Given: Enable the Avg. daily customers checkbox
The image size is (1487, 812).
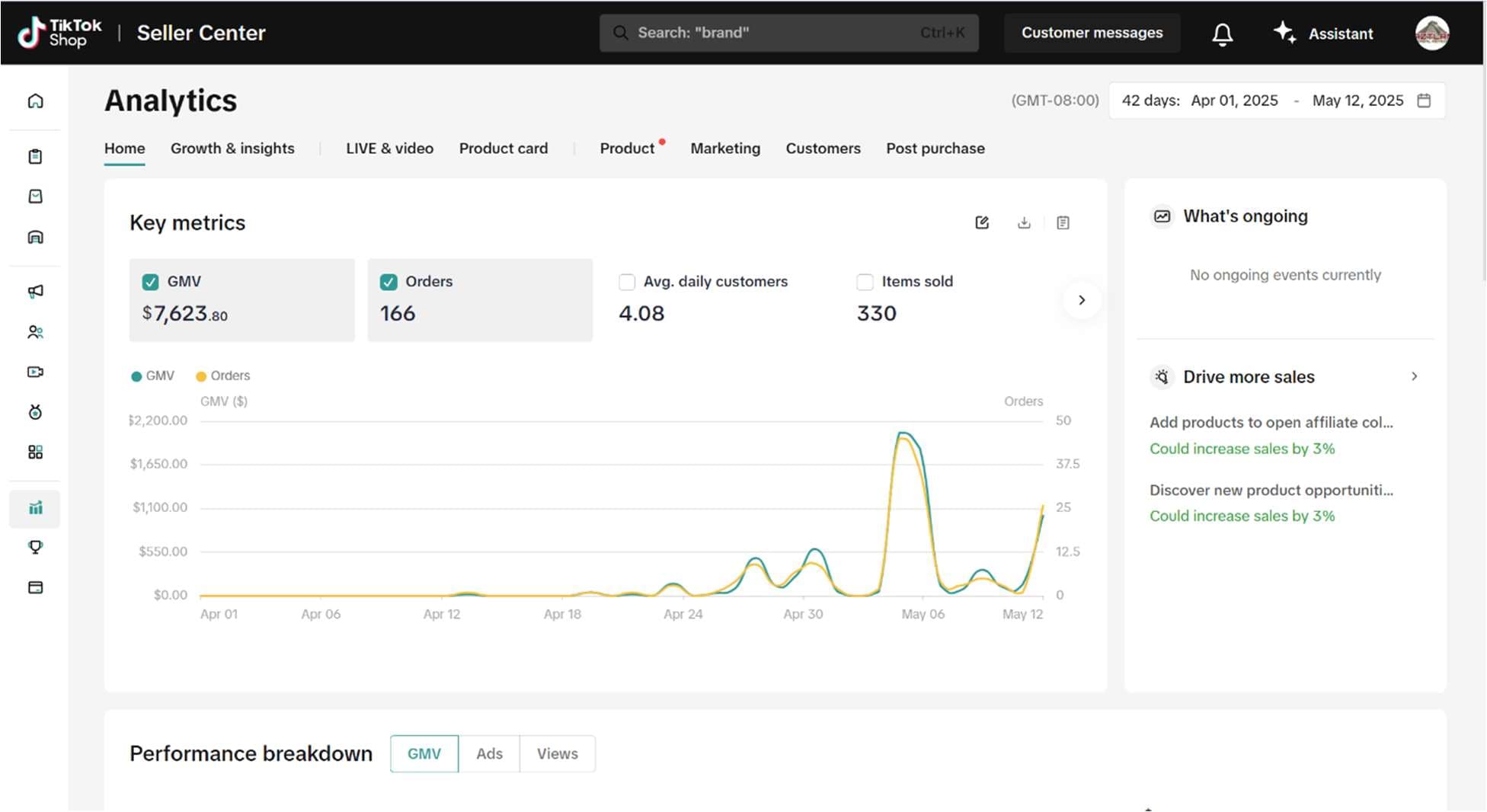Looking at the screenshot, I should (x=627, y=282).
